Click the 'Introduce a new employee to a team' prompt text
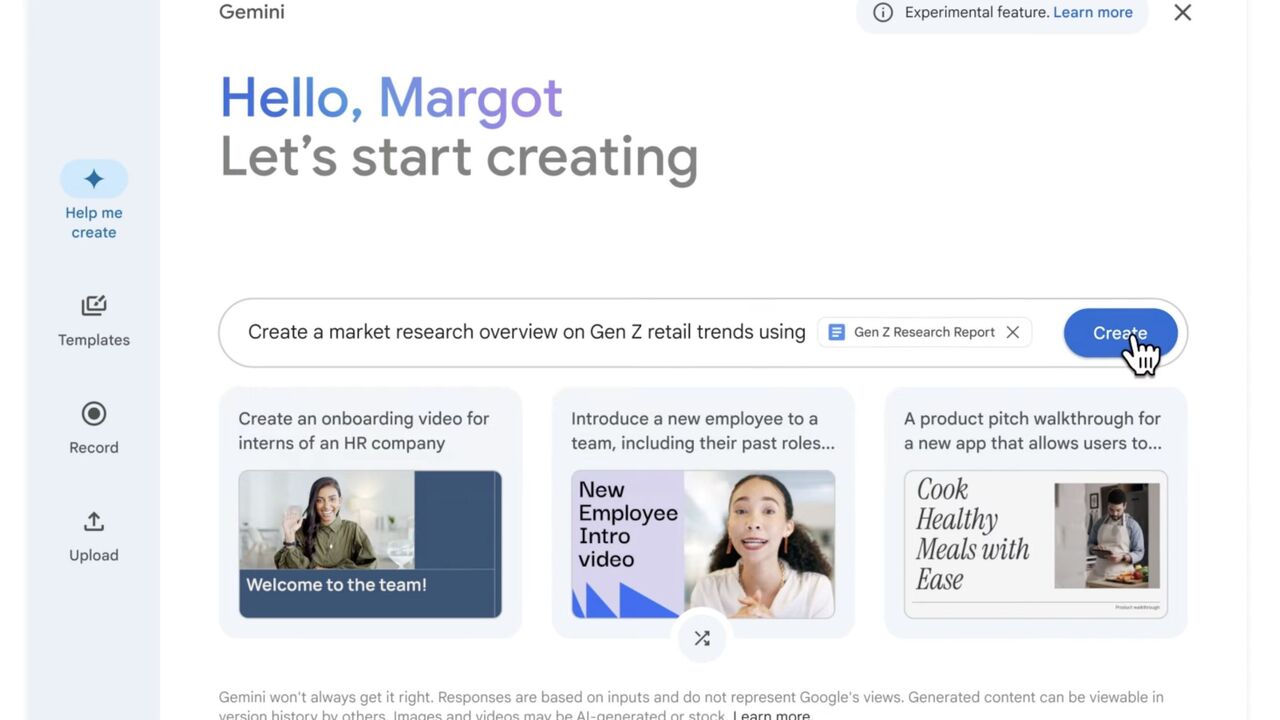This screenshot has width=1280, height=720. [x=703, y=431]
